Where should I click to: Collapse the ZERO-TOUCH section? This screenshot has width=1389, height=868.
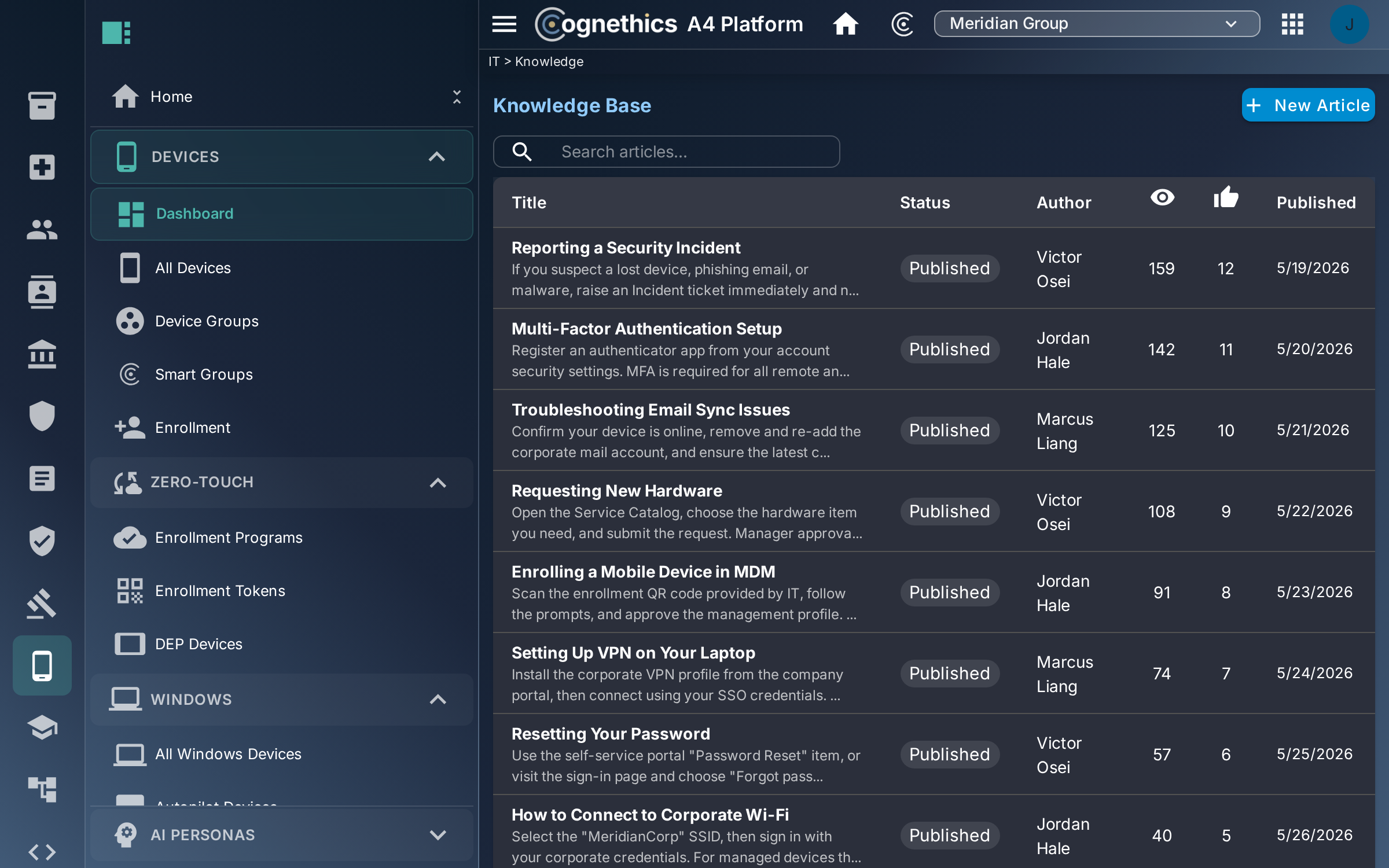tap(282, 483)
